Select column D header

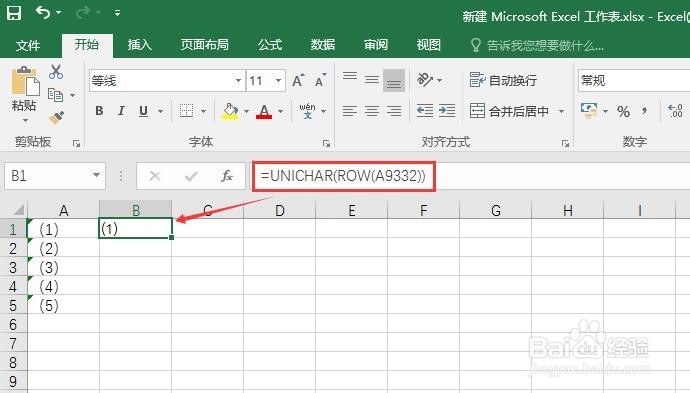pyautogui.click(x=279, y=210)
